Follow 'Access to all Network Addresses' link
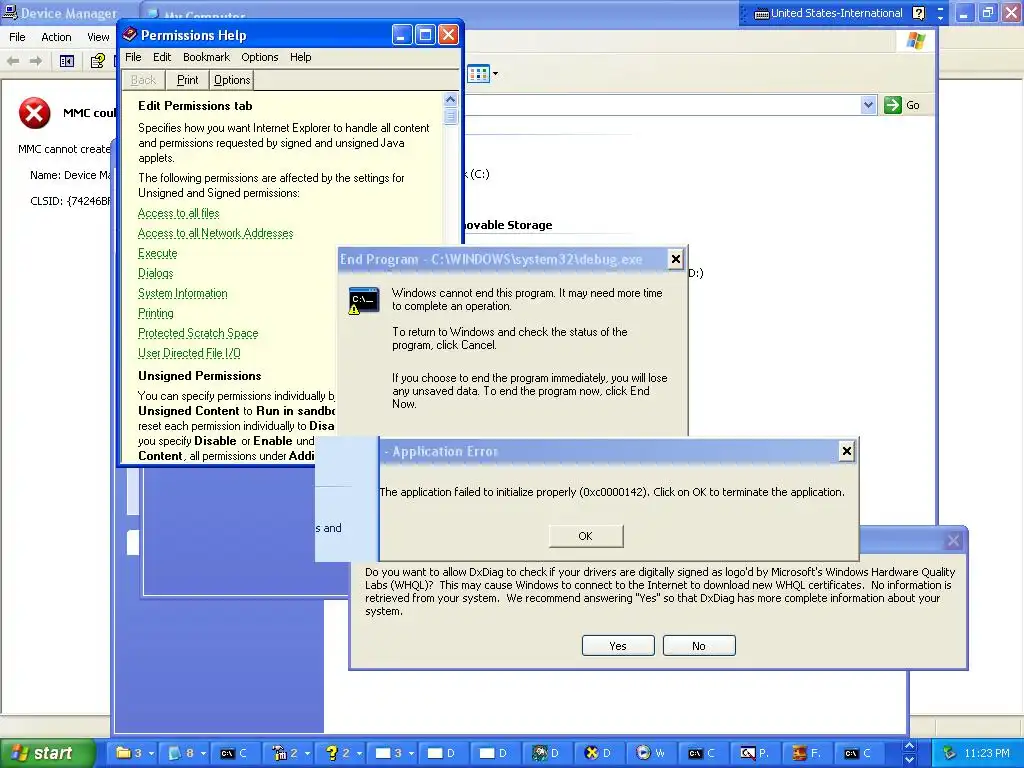 tap(216, 233)
